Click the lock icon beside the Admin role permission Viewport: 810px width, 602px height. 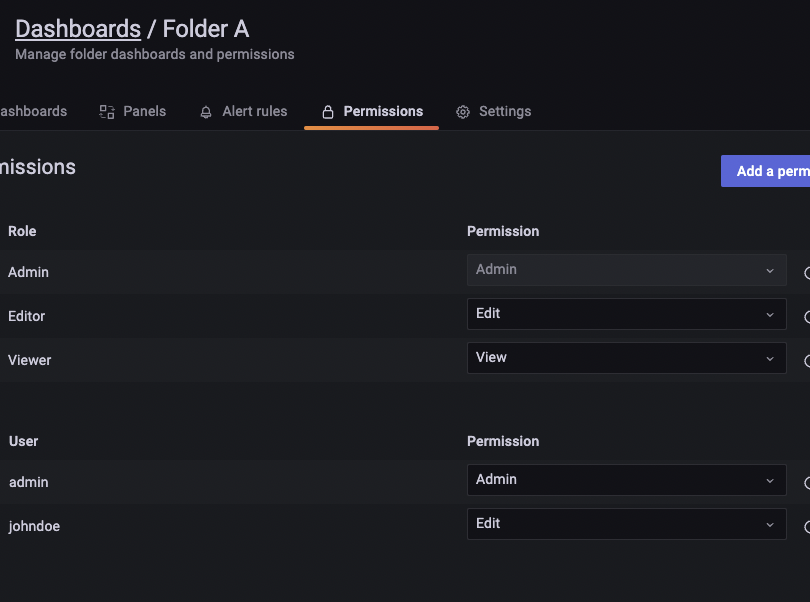click(x=806, y=272)
